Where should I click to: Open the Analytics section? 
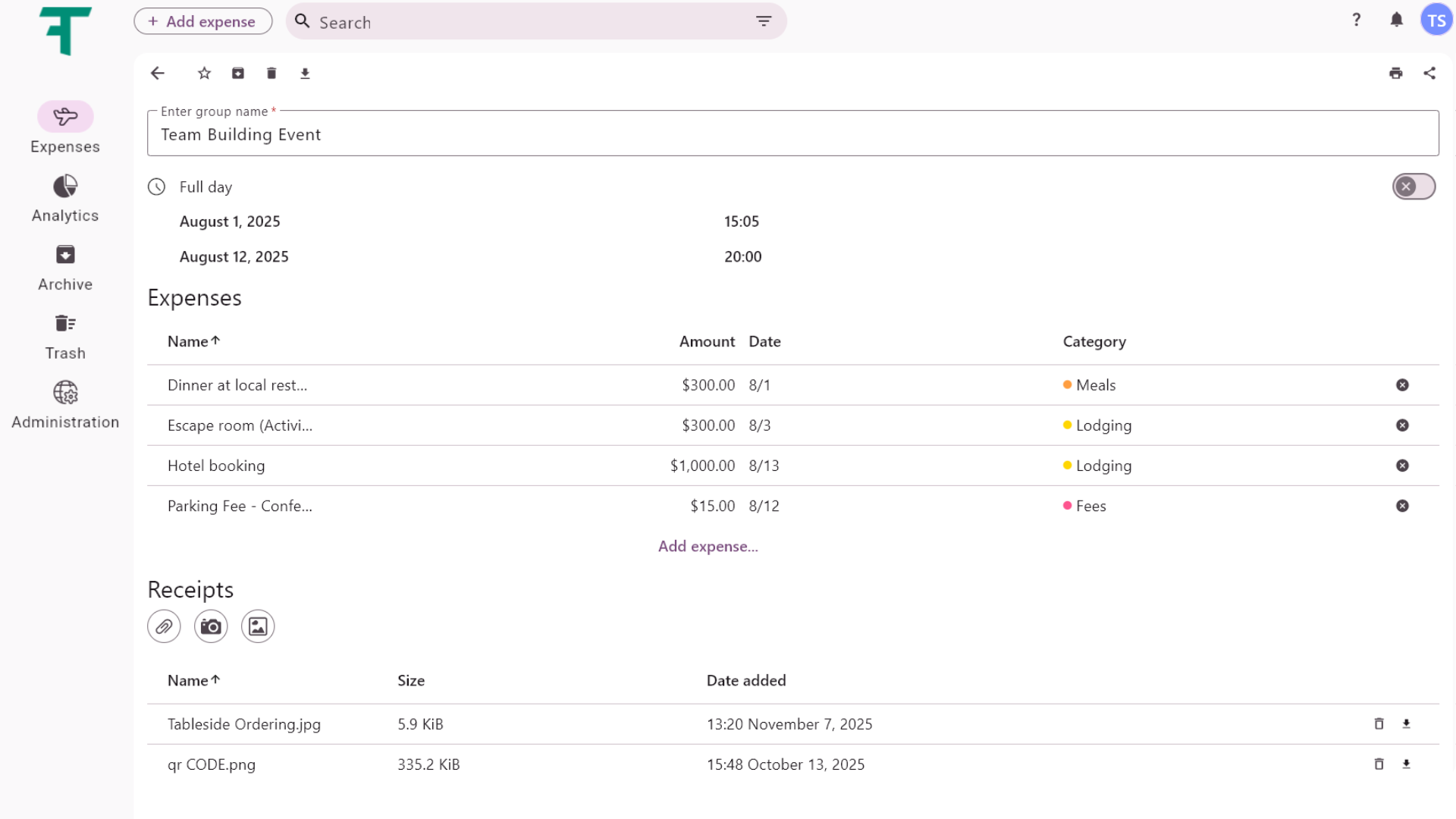coord(65,199)
